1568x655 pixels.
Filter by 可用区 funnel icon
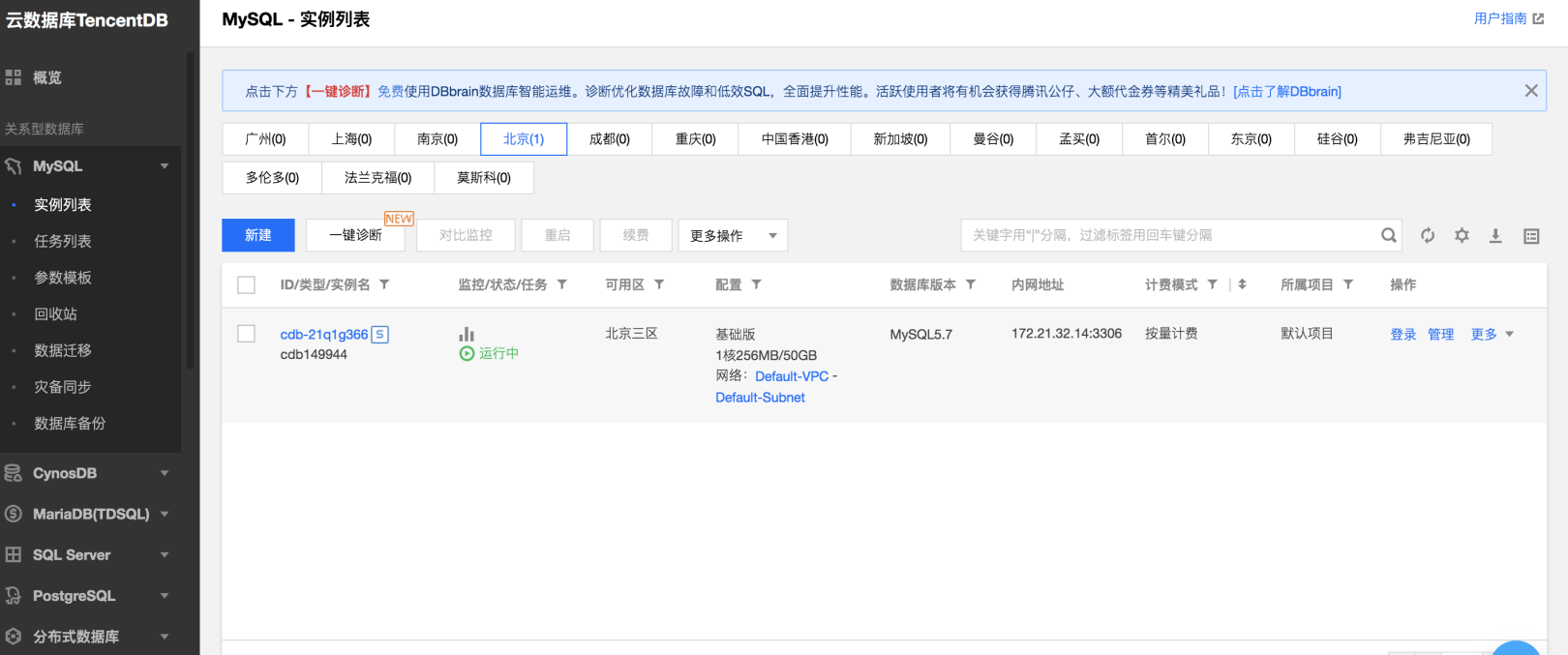(x=659, y=284)
